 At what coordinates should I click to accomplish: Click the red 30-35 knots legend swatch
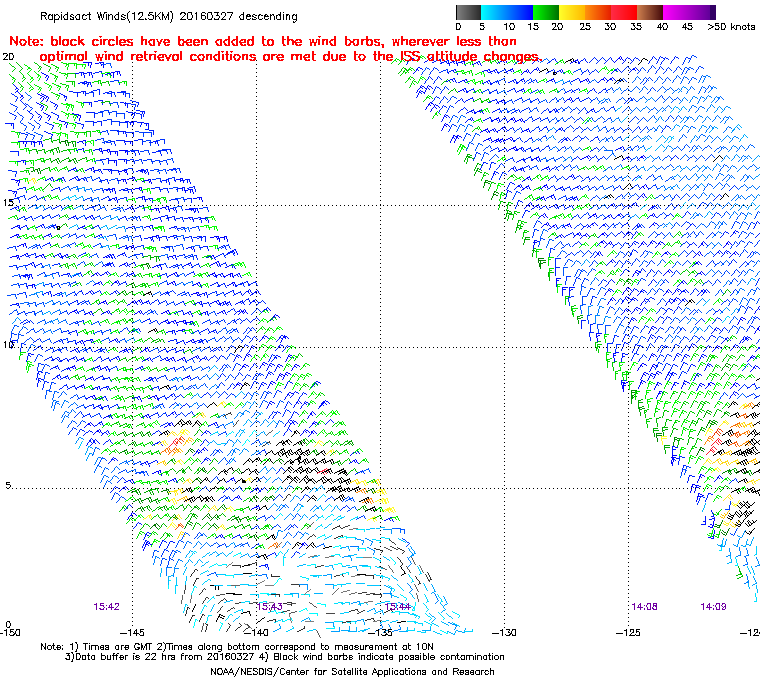[623, 12]
